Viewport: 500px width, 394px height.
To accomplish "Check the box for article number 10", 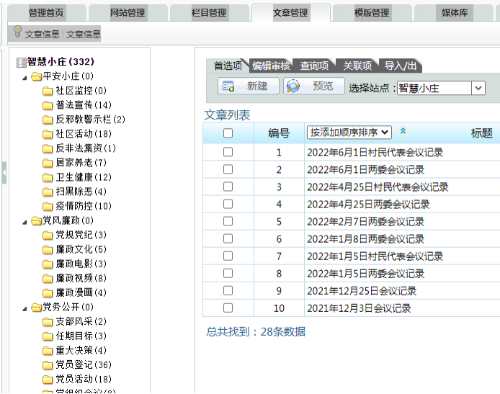I will 228,308.
